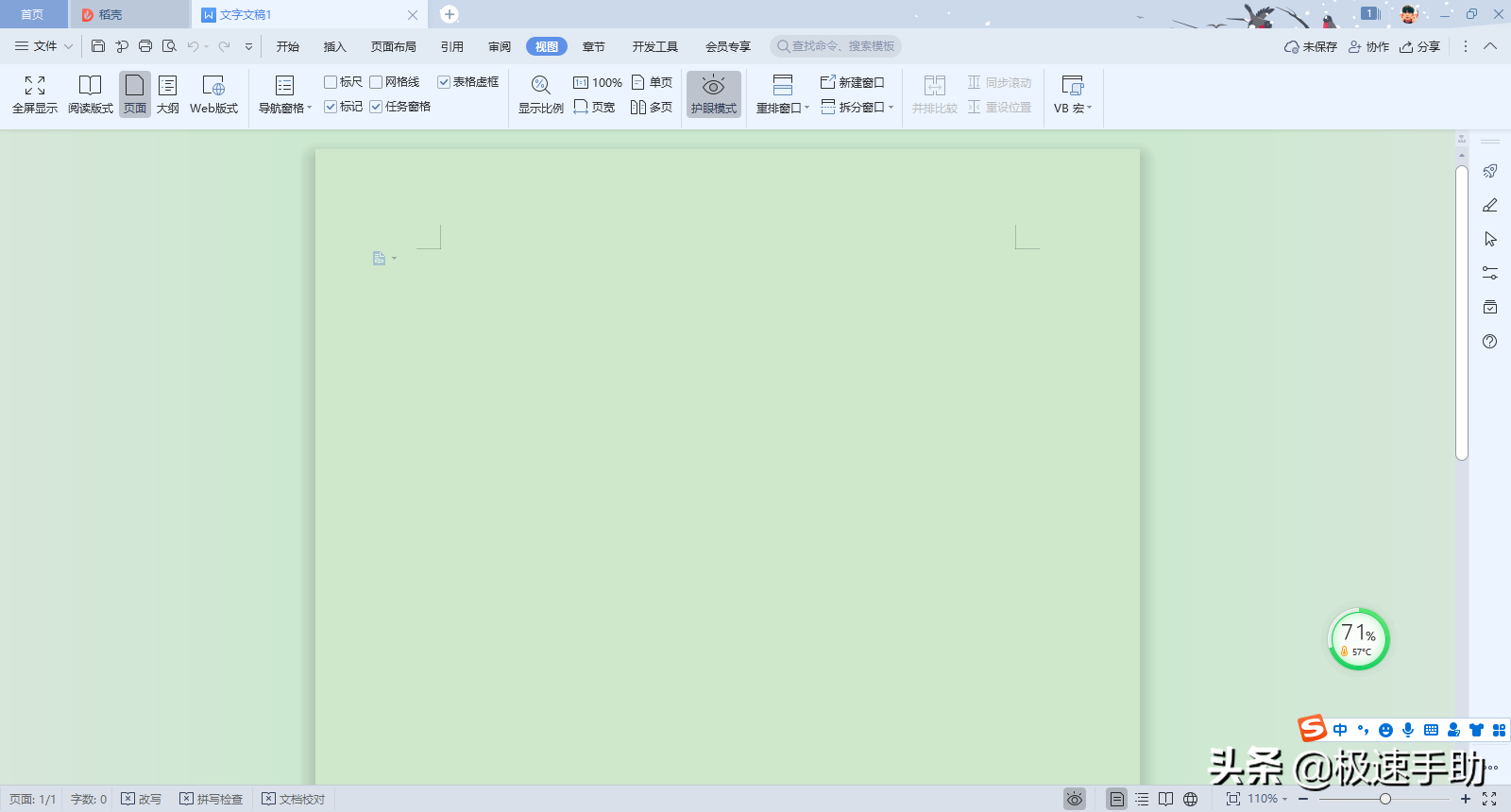Open the Page Layout ribbon tab
Viewport: 1511px width, 812px height.
coord(394,46)
